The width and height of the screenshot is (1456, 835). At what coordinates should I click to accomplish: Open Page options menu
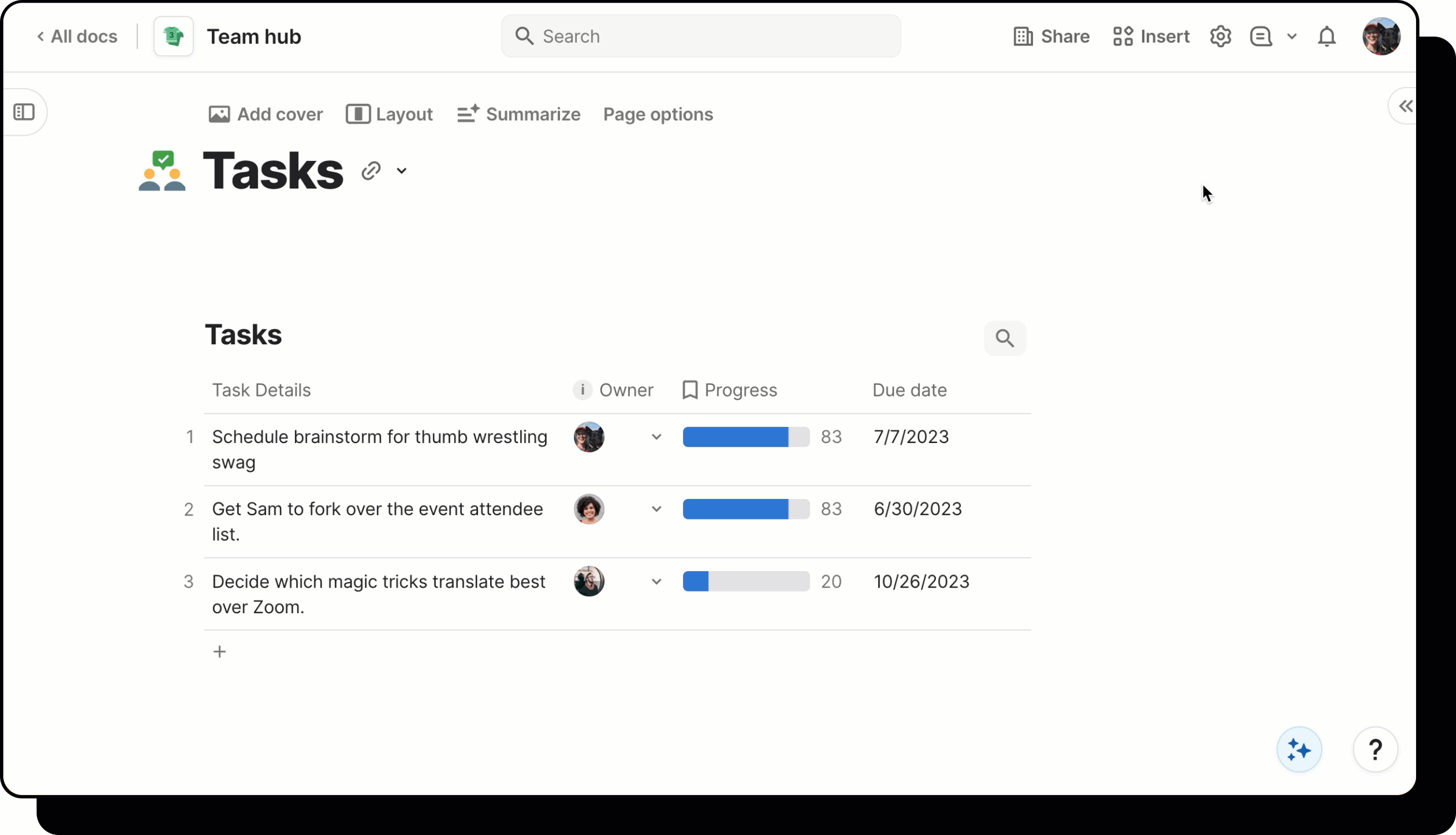click(x=658, y=114)
